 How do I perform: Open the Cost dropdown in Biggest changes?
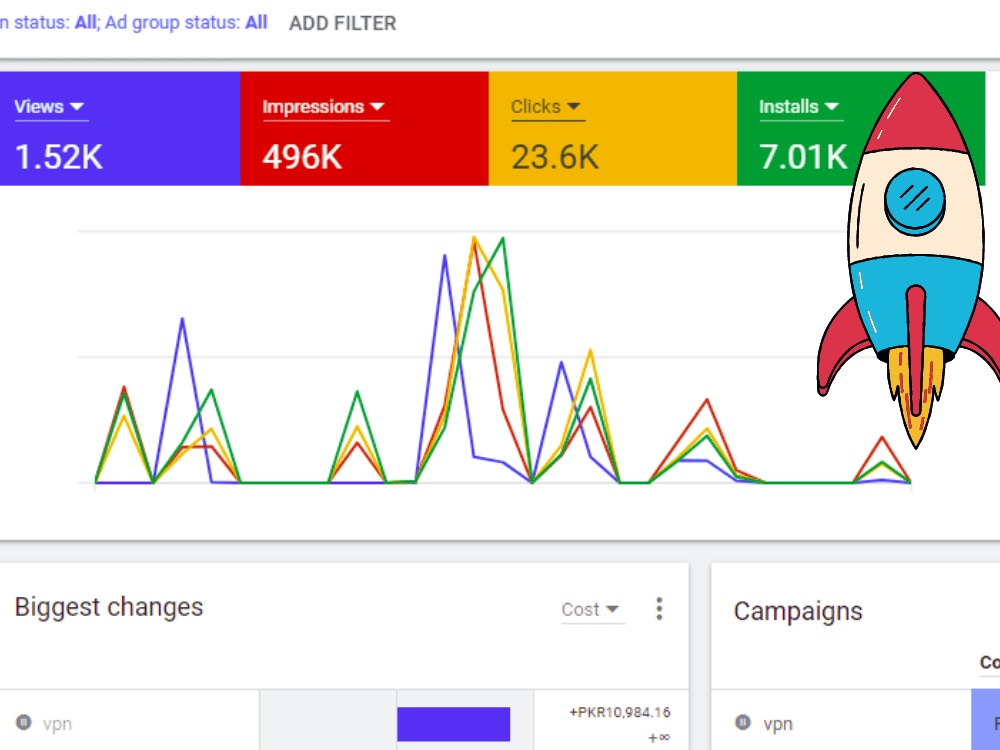[x=591, y=609]
